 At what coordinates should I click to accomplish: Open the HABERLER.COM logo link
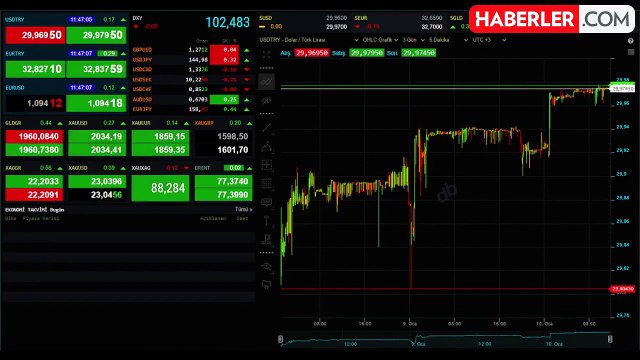coord(552,19)
